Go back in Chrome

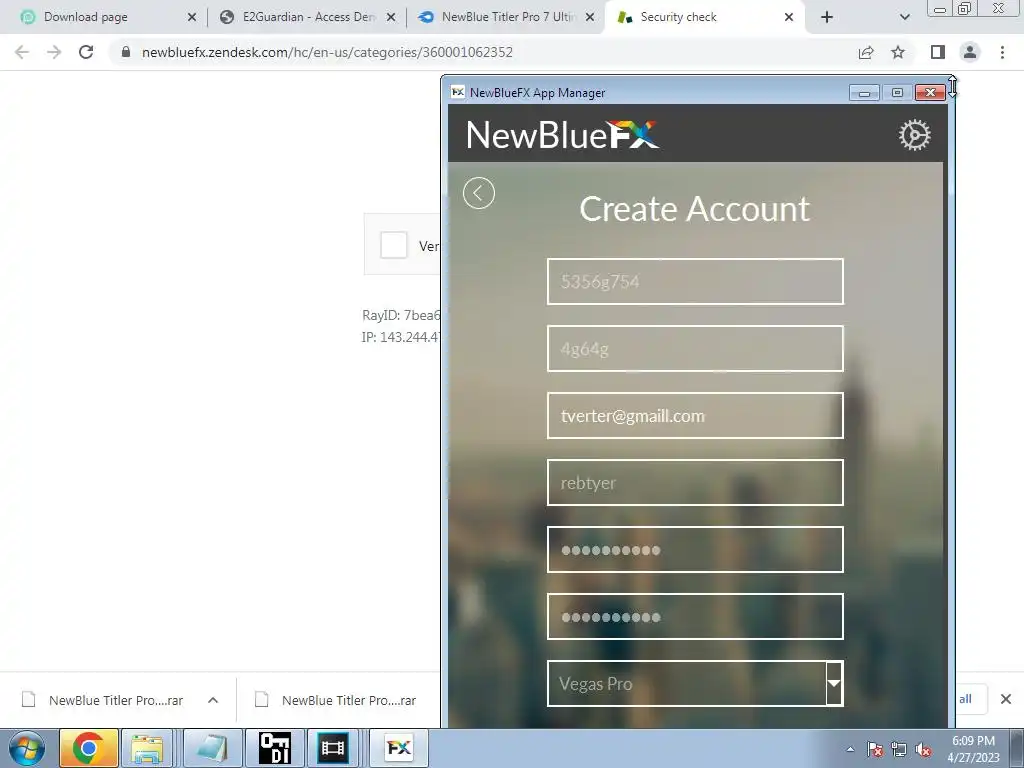pyautogui.click(x=22, y=52)
